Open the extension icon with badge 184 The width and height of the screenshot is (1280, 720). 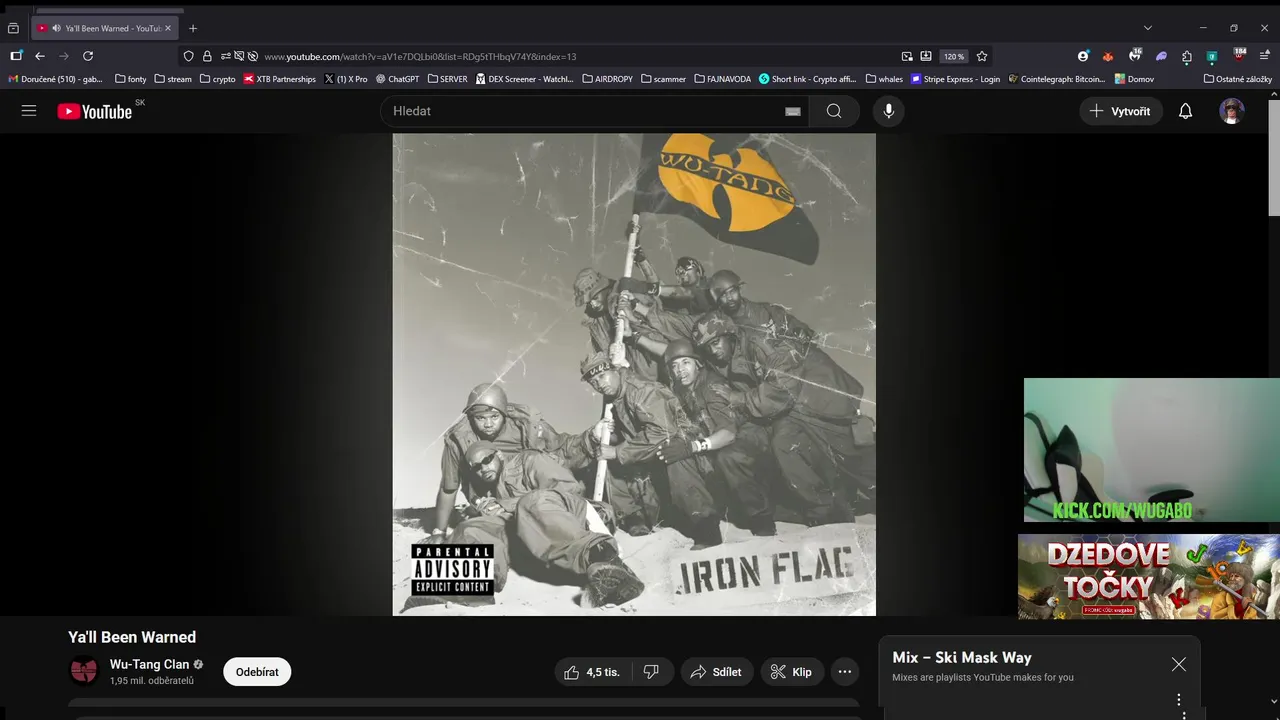[x=1238, y=56]
